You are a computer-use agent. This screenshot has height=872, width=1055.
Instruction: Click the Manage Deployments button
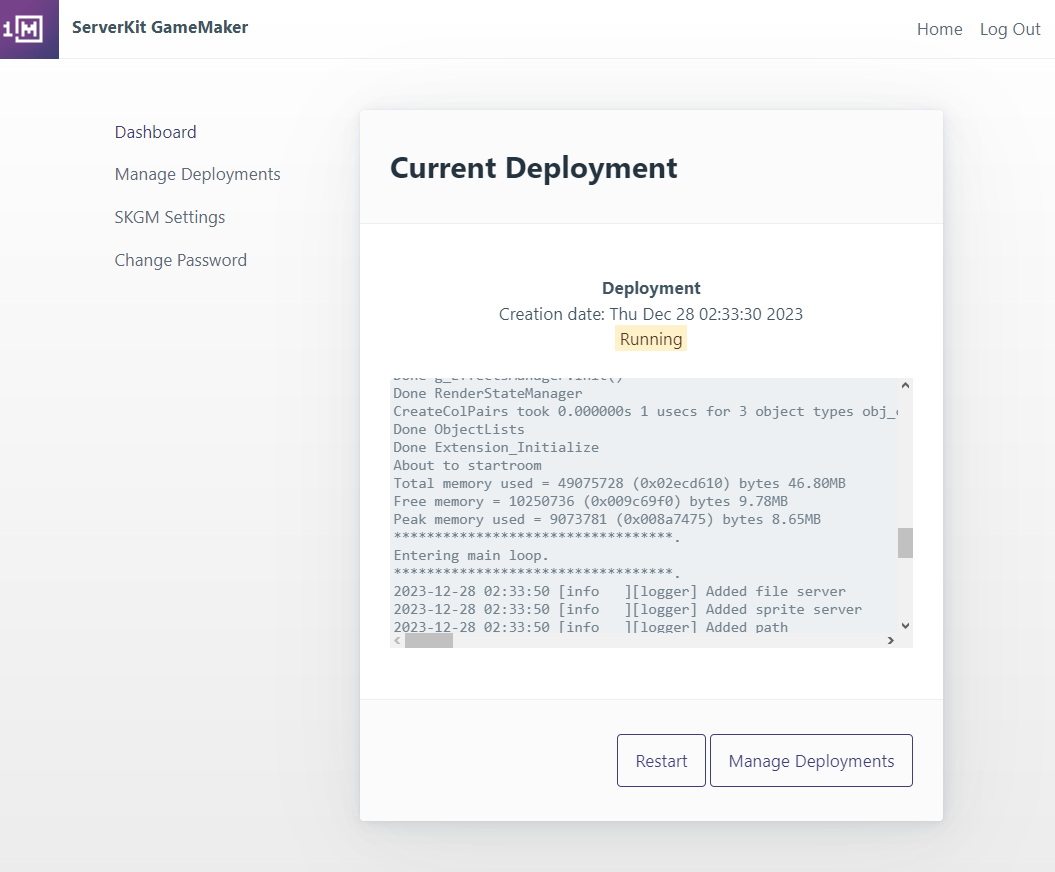point(811,760)
